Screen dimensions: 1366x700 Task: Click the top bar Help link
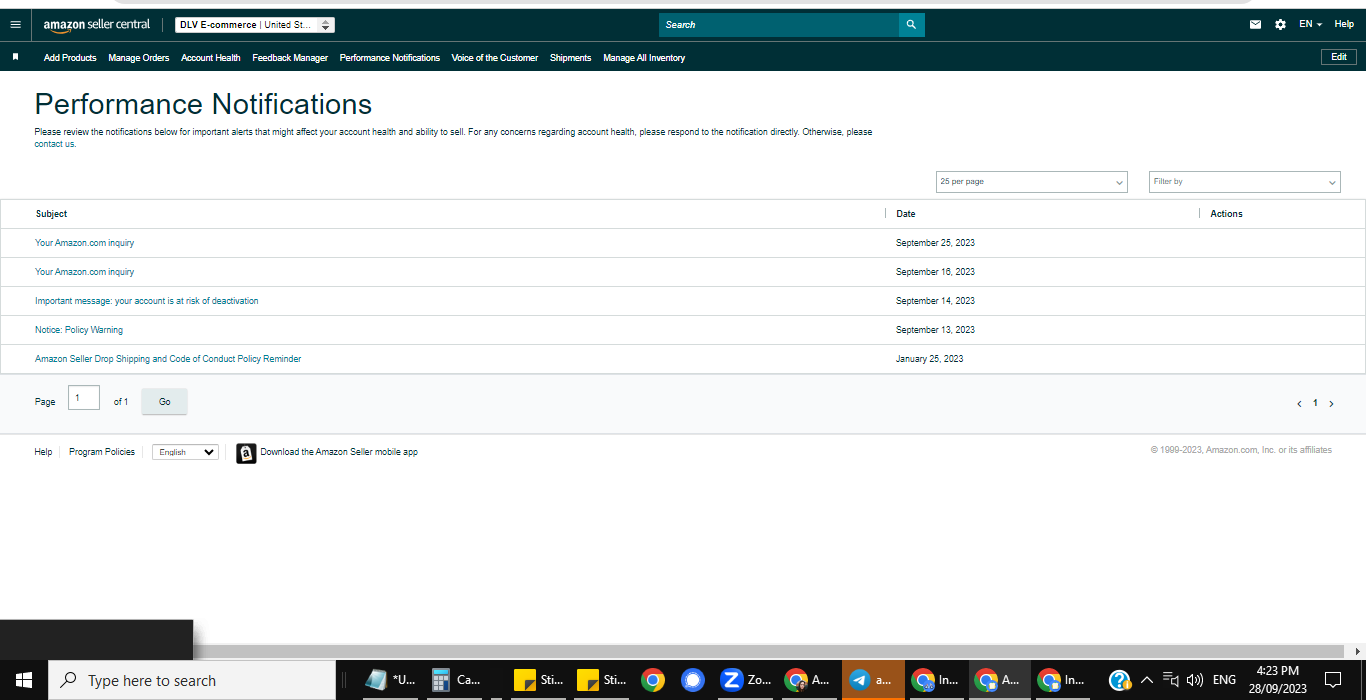(1344, 24)
